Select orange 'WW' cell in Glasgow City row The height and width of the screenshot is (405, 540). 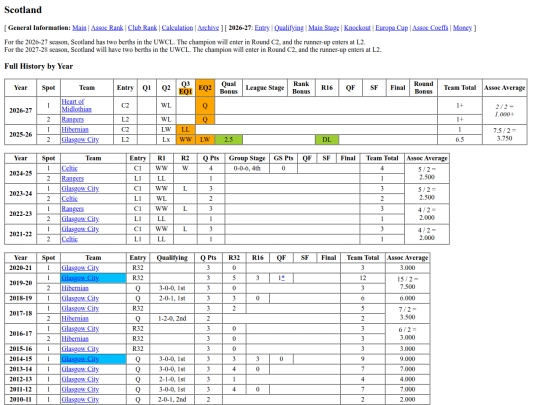185,139
